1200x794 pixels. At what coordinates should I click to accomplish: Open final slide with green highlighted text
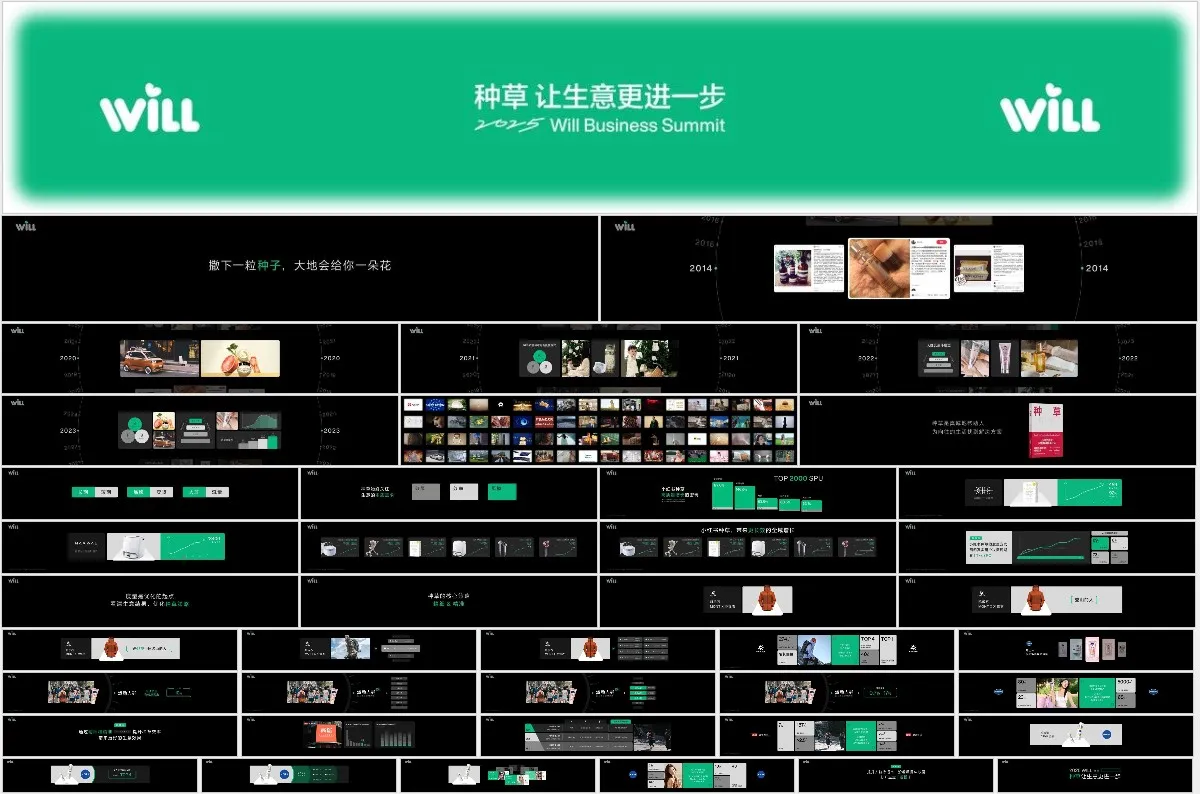click(1097, 775)
